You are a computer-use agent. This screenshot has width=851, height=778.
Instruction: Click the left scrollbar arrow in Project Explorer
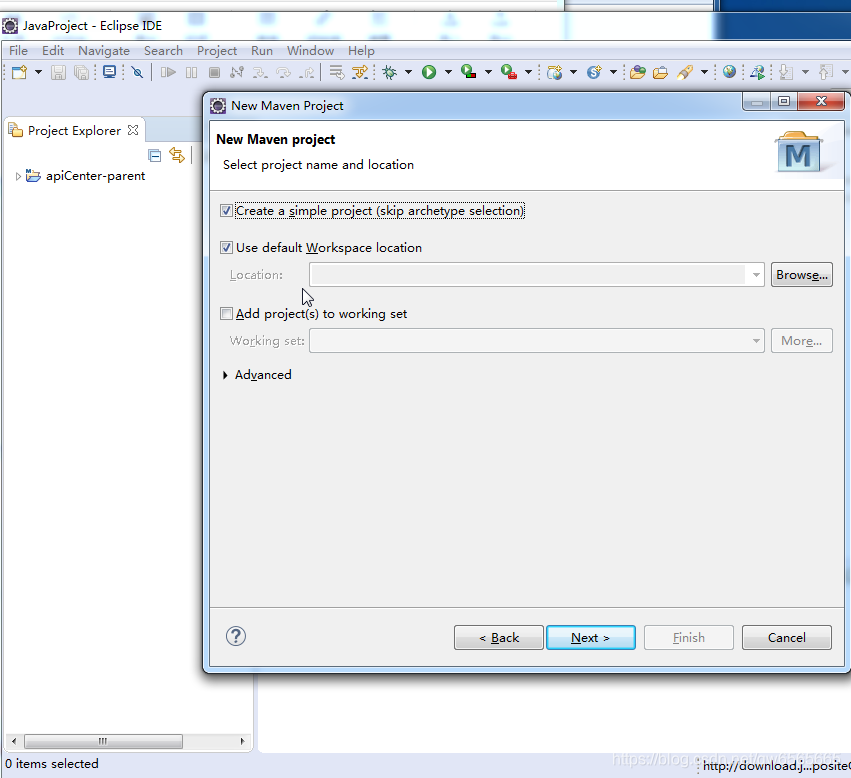tap(14, 741)
